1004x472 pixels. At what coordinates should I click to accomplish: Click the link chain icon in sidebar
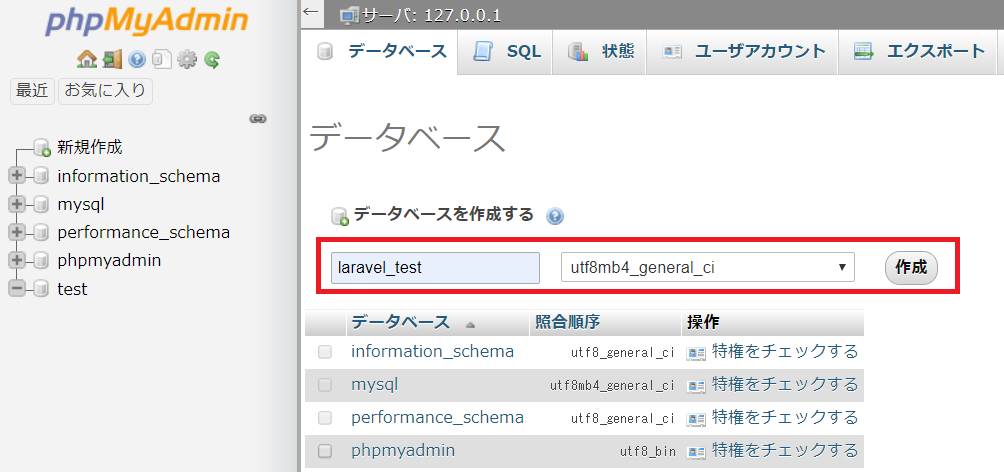click(x=258, y=118)
